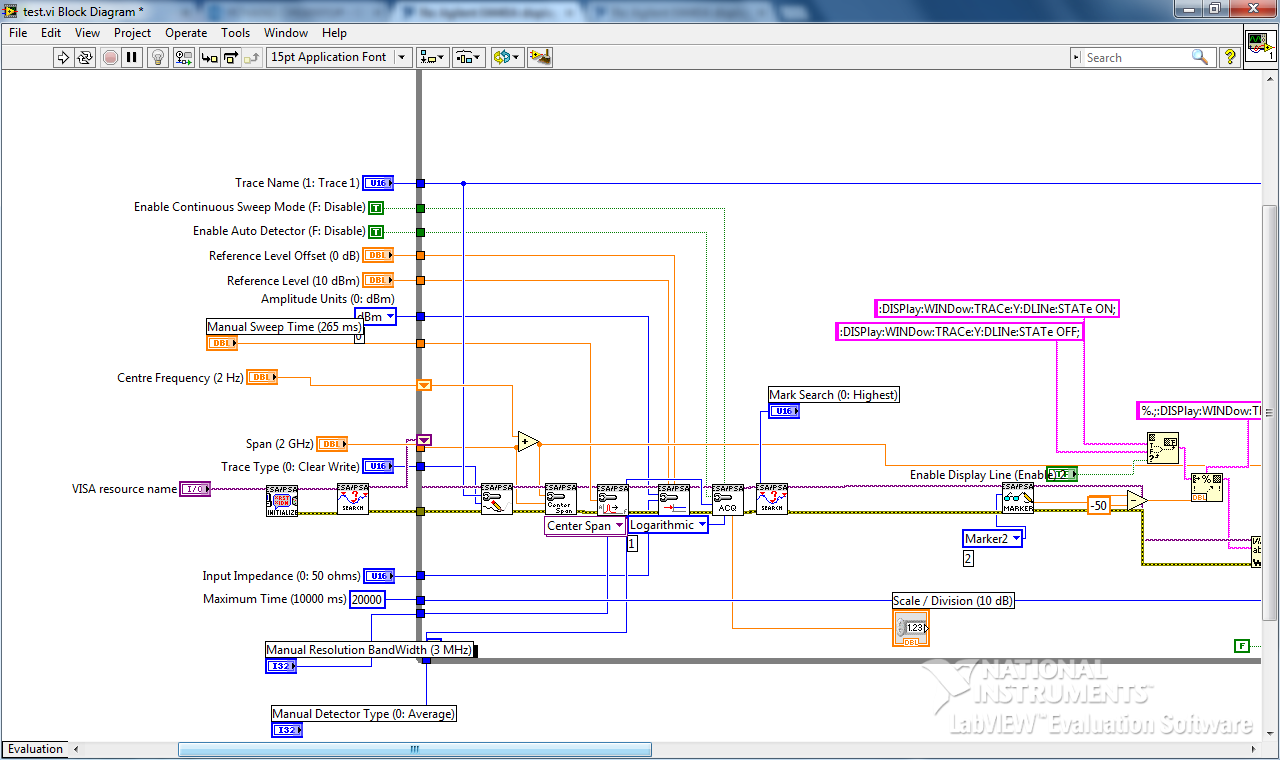This screenshot has width=1280, height=760.
Task: Select the ESA/PSA Initialize VI node
Action: [x=282, y=500]
